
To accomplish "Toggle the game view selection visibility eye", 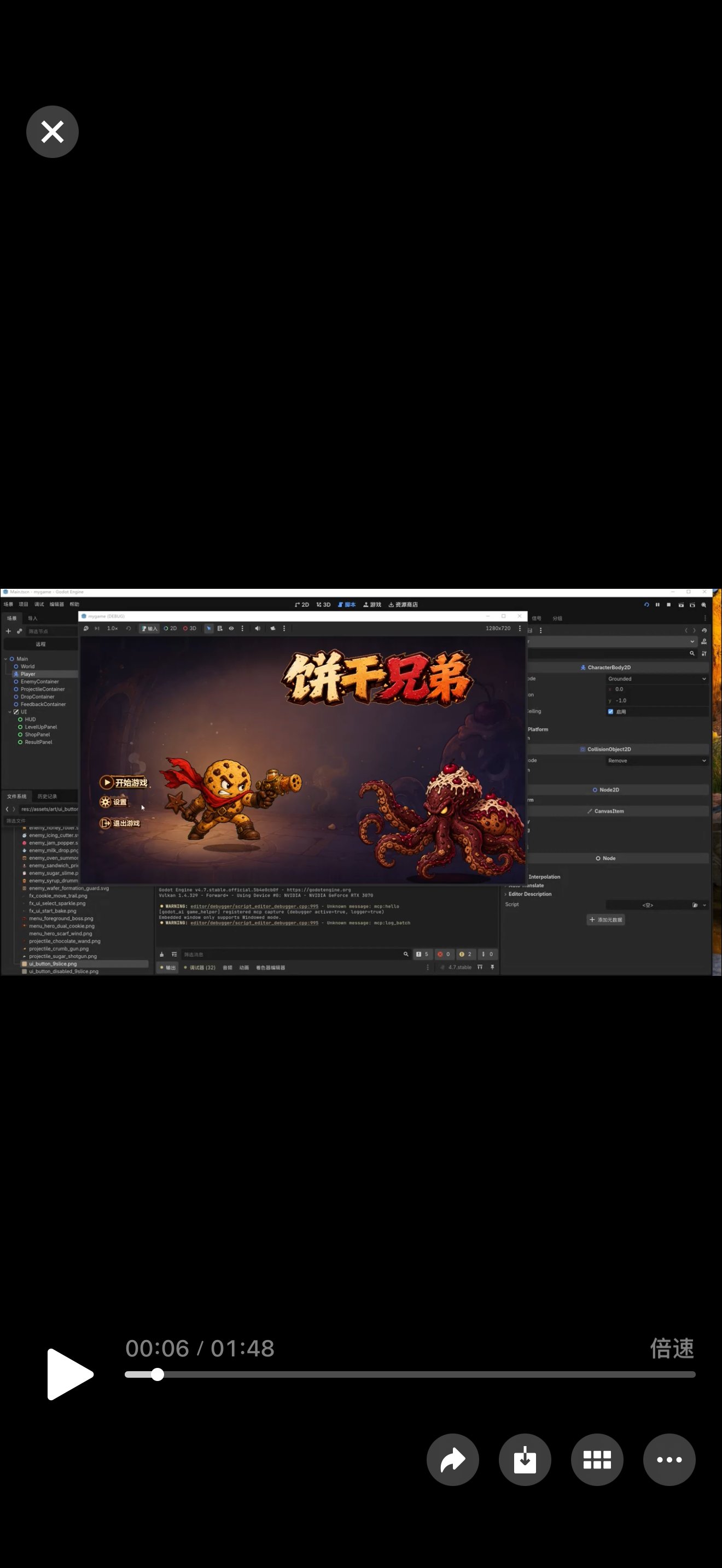I will (x=231, y=628).
